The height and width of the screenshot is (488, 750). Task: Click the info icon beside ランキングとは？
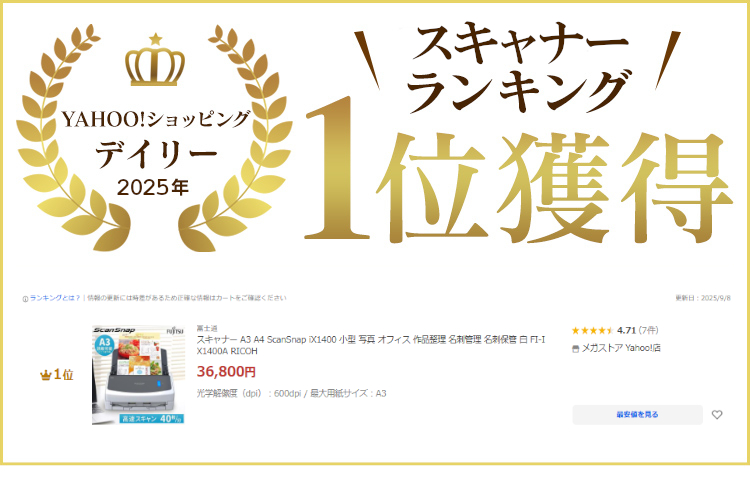[x=25, y=299]
